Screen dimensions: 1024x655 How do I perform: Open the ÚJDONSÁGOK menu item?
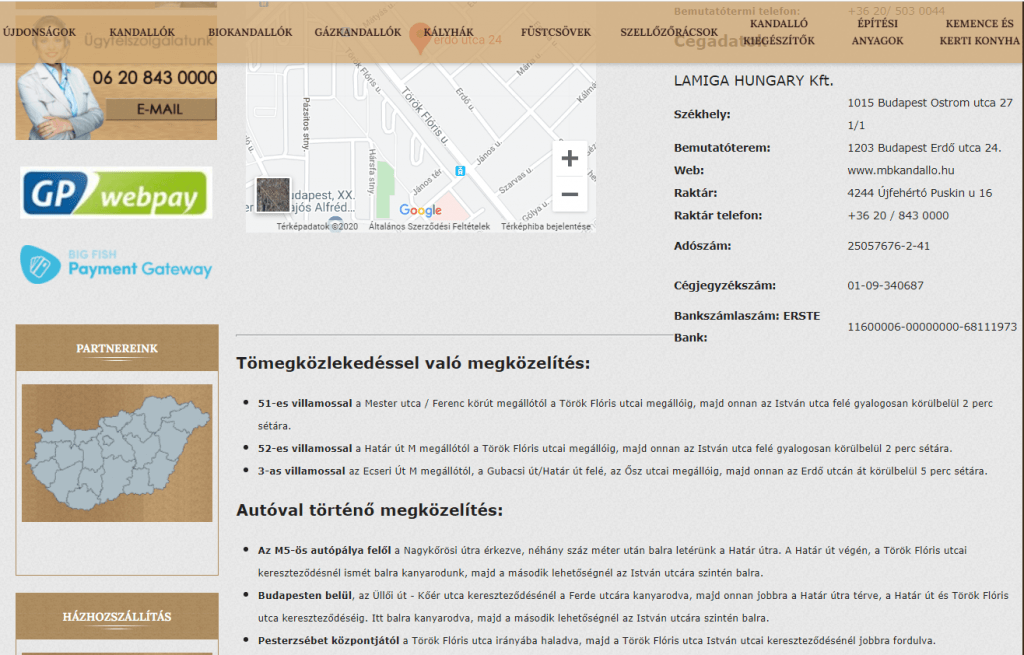(x=39, y=32)
